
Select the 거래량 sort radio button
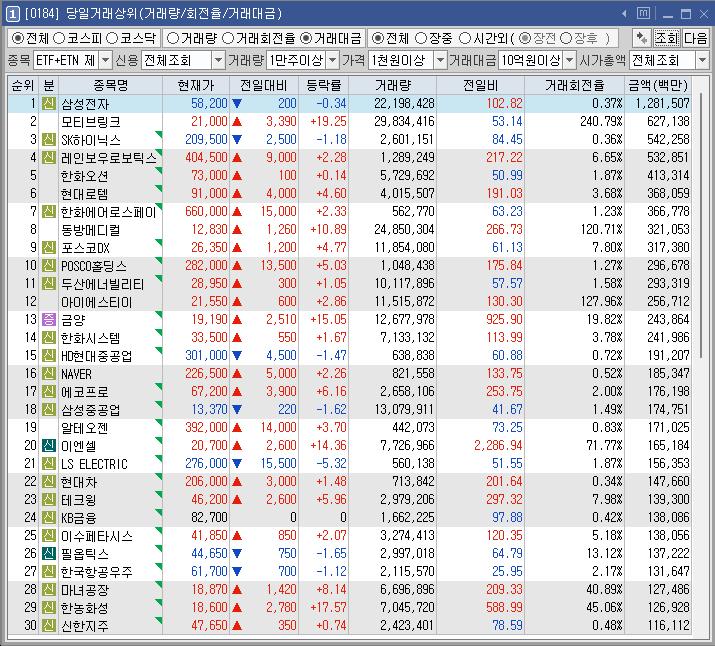click(172, 38)
